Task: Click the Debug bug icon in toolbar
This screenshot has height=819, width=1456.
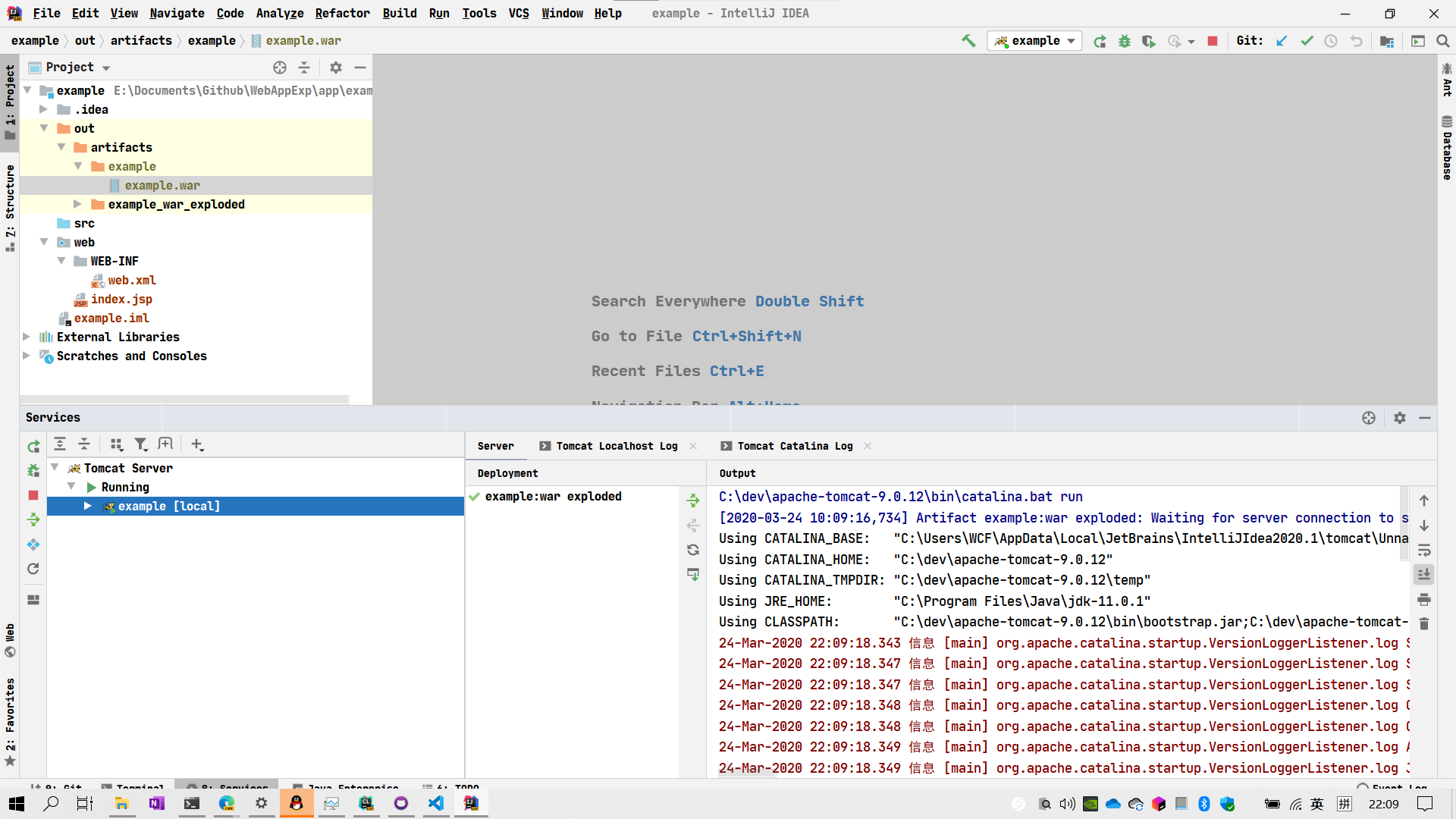Action: click(1125, 41)
